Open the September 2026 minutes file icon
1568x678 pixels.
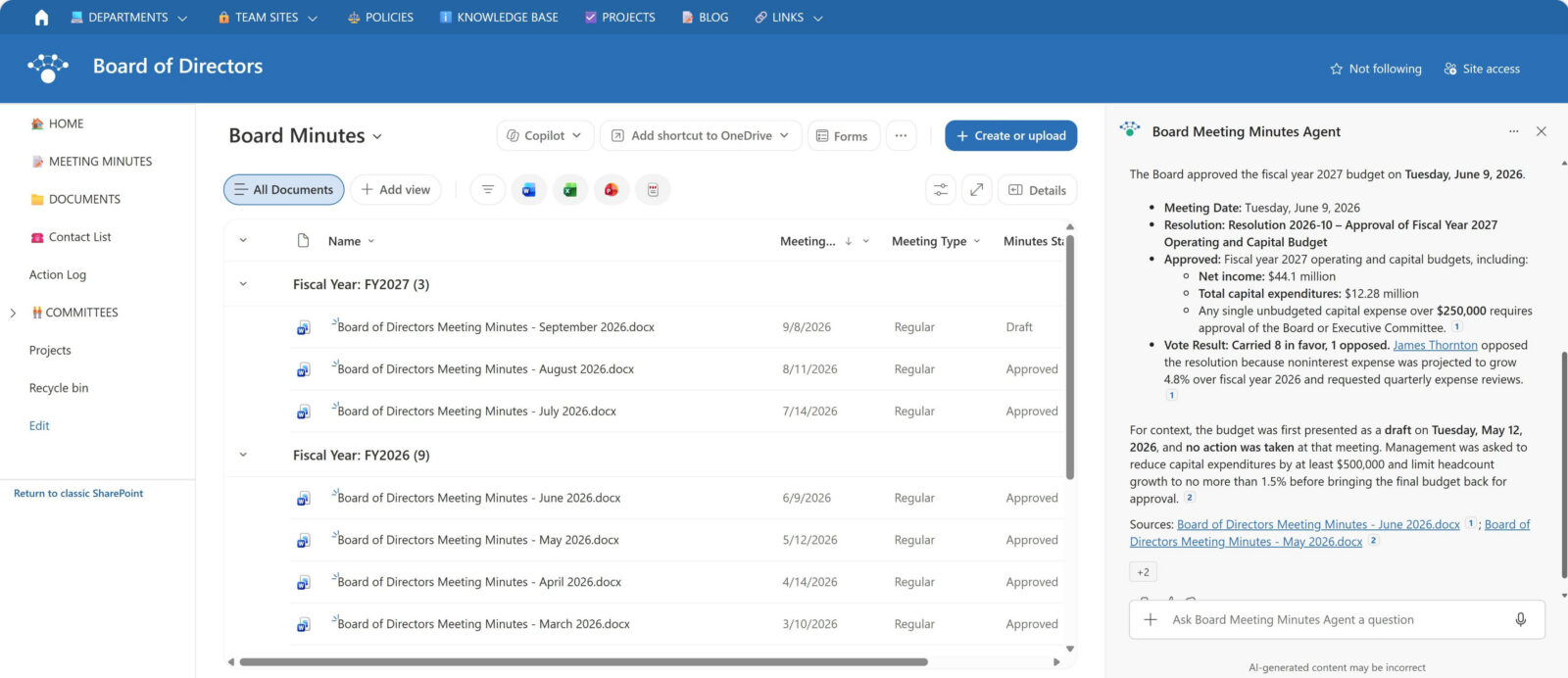tap(304, 328)
